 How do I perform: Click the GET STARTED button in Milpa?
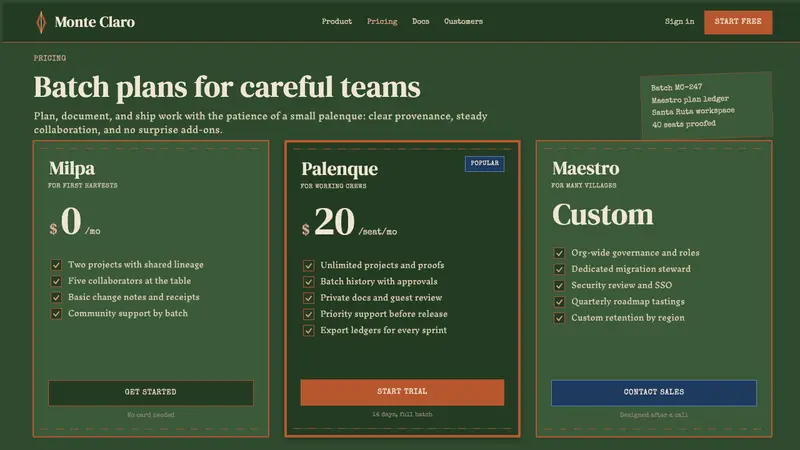(151, 392)
